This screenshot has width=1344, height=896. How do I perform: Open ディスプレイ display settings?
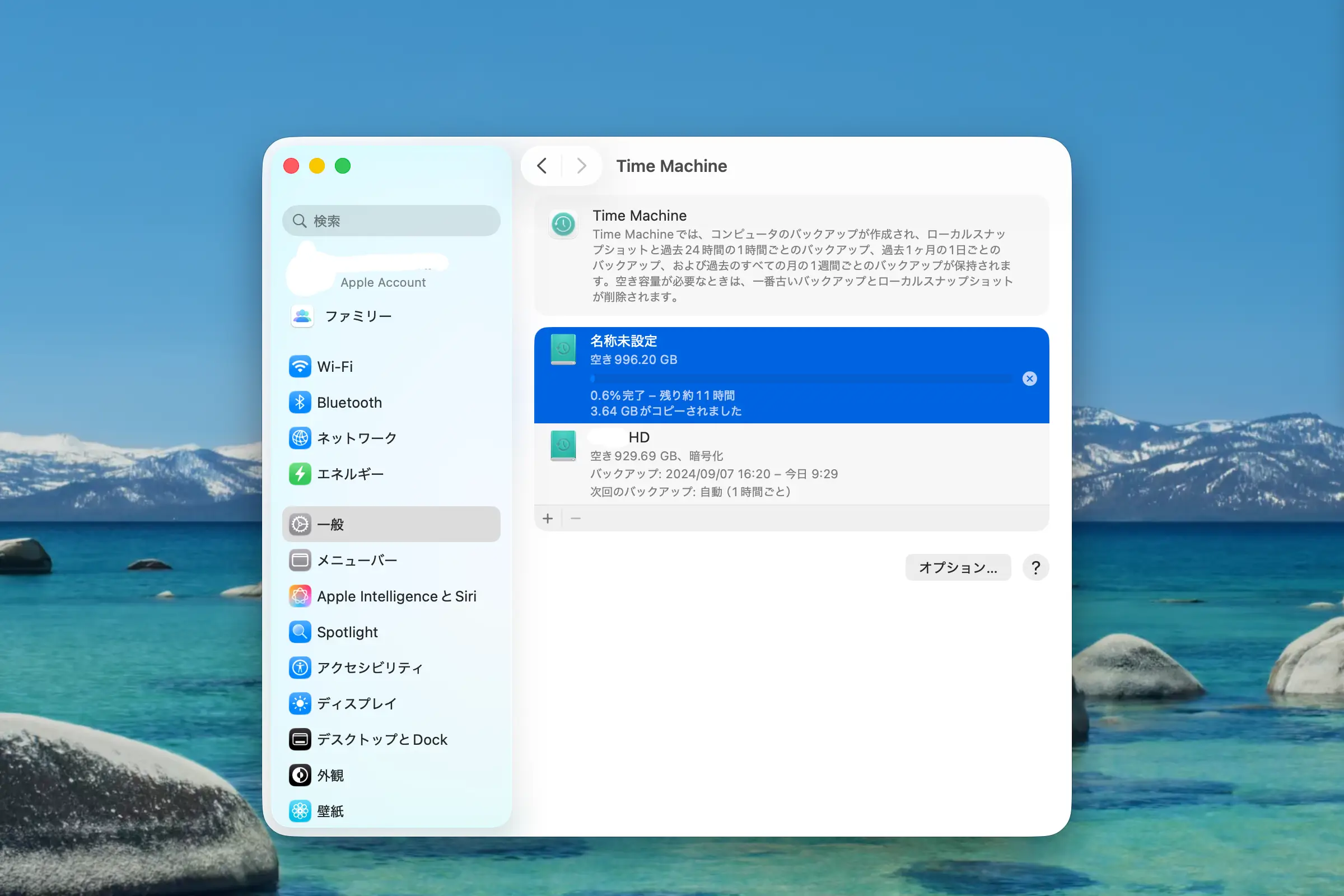click(x=356, y=703)
